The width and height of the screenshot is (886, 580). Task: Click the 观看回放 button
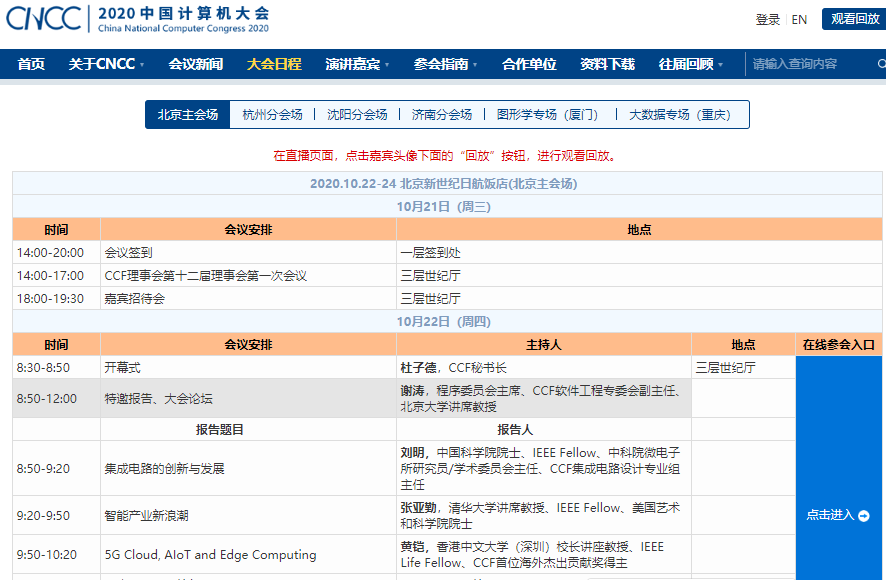tap(854, 19)
